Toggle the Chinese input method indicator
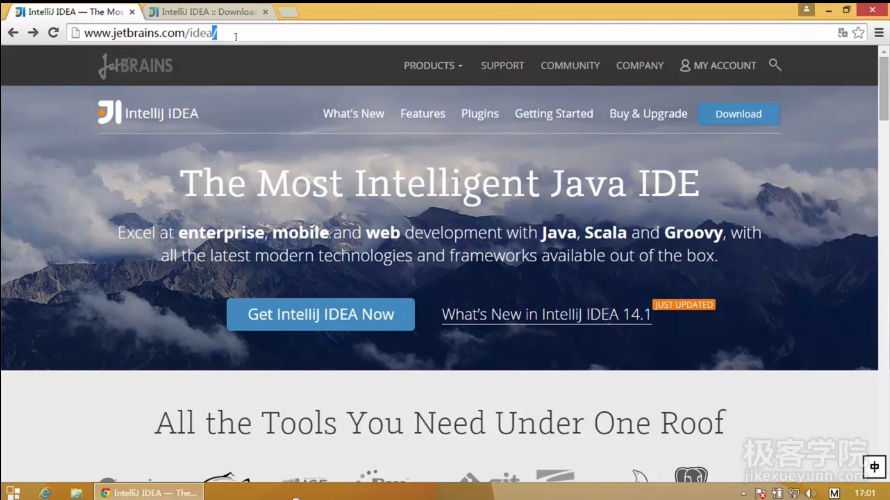890x500 pixels. point(875,467)
